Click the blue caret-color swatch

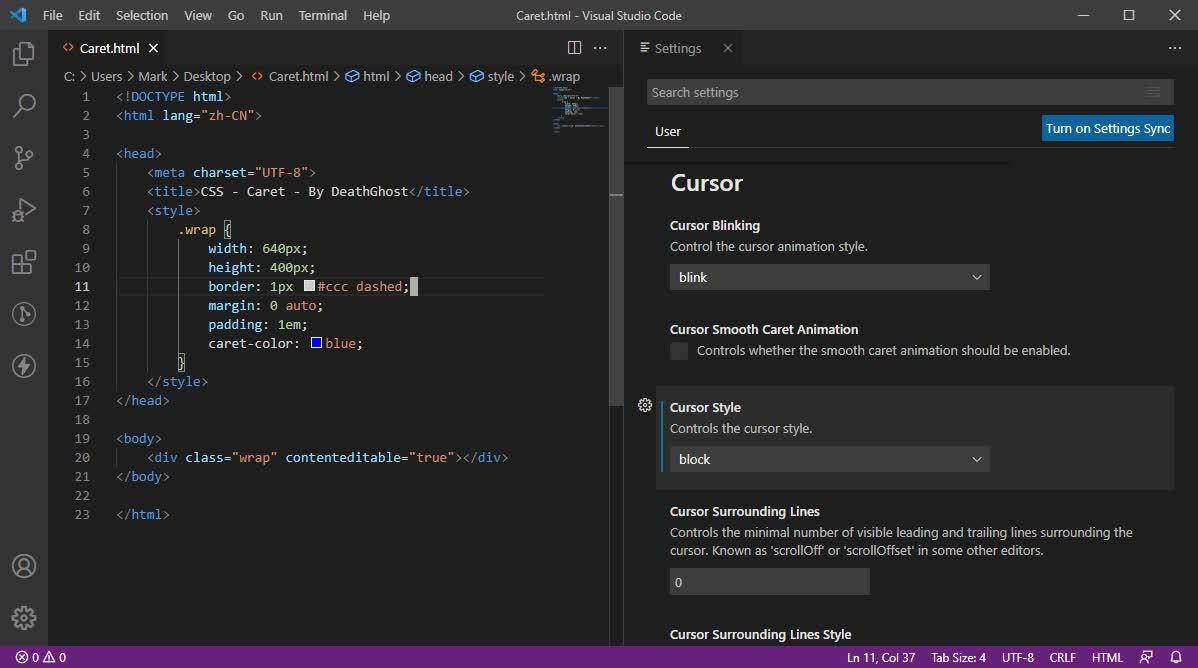click(x=316, y=343)
